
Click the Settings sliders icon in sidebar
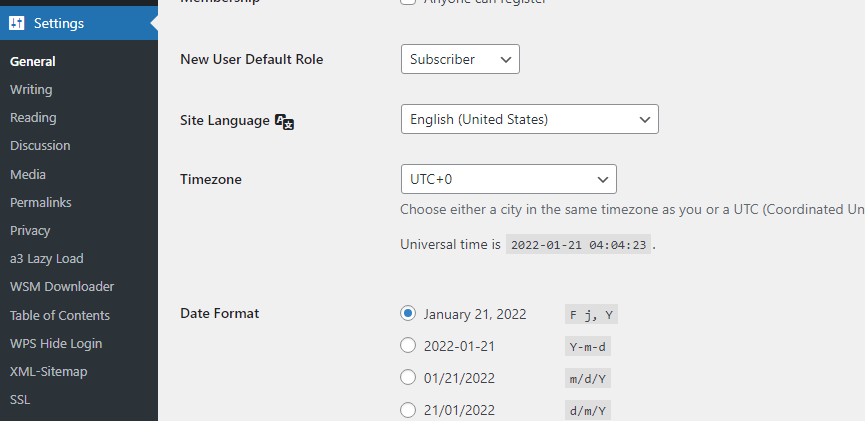18,24
